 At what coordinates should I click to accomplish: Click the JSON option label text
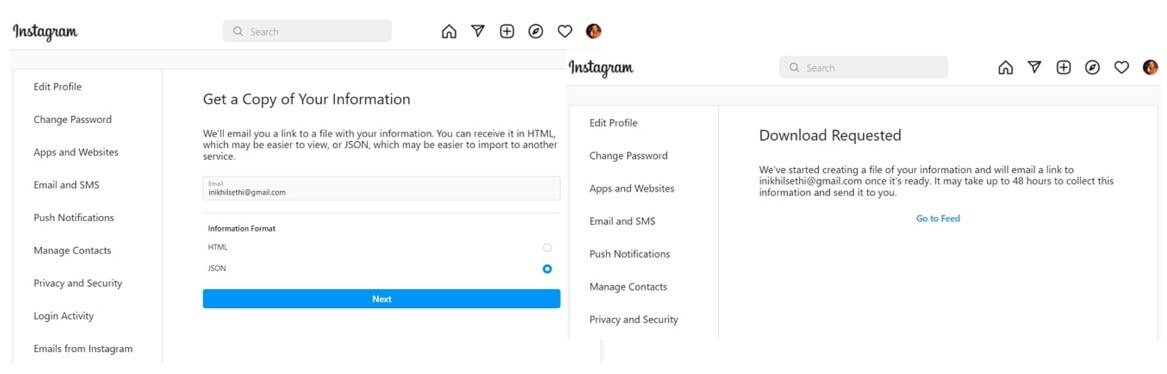pos(217,268)
